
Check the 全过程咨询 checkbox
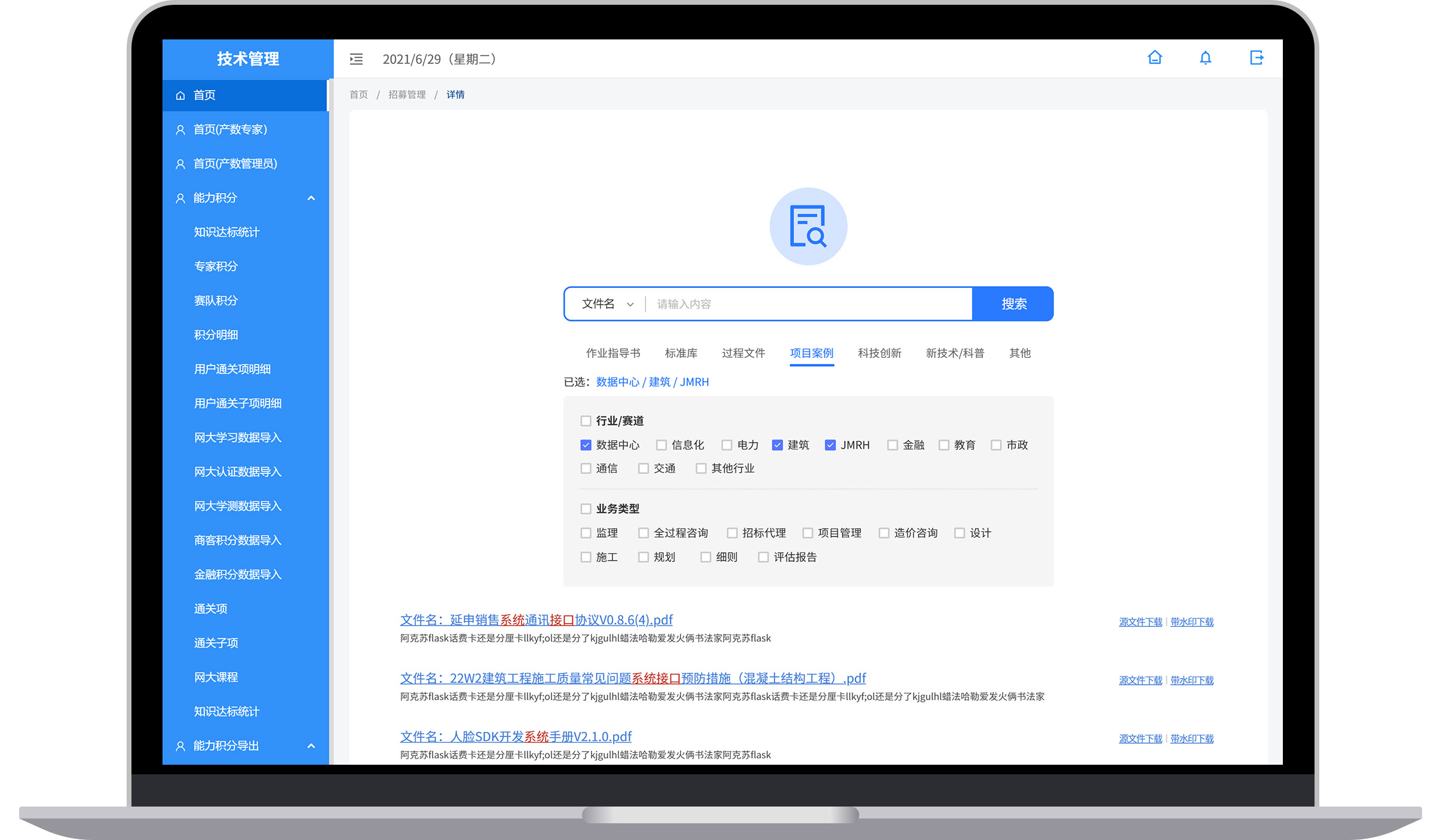pyautogui.click(x=643, y=533)
